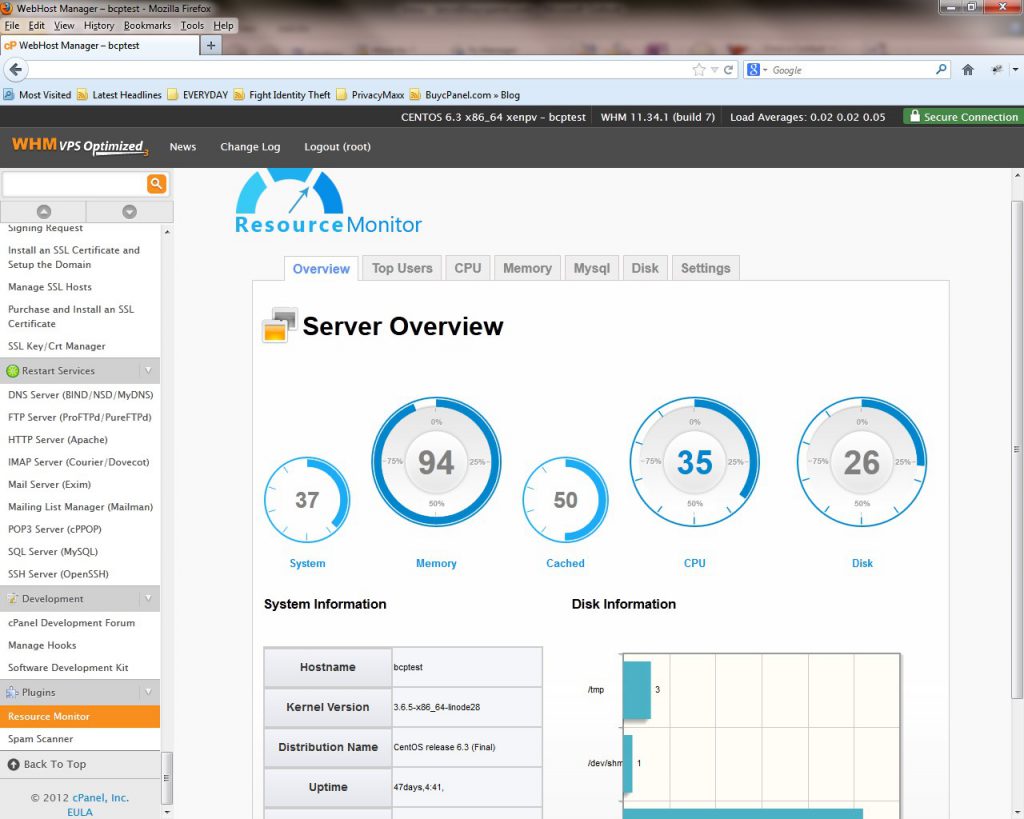Click the main page vertical scrollbar
The height and width of the screenshot is (819, 1024).
pos(1017,449)
